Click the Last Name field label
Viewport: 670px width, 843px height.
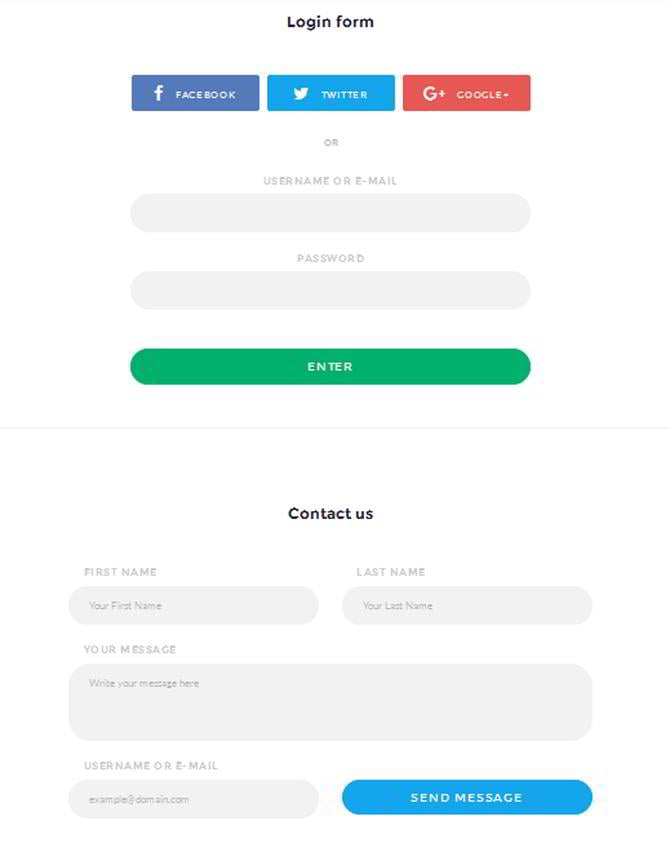[391, 572]
